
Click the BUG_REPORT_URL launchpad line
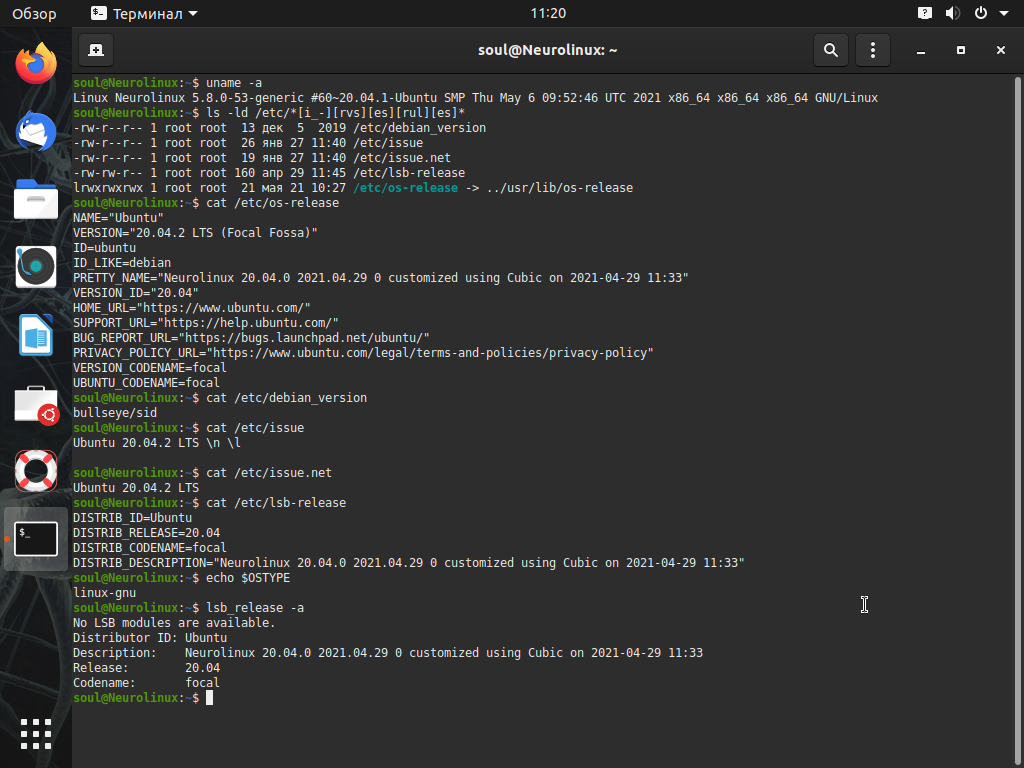[x=251, y=338]
